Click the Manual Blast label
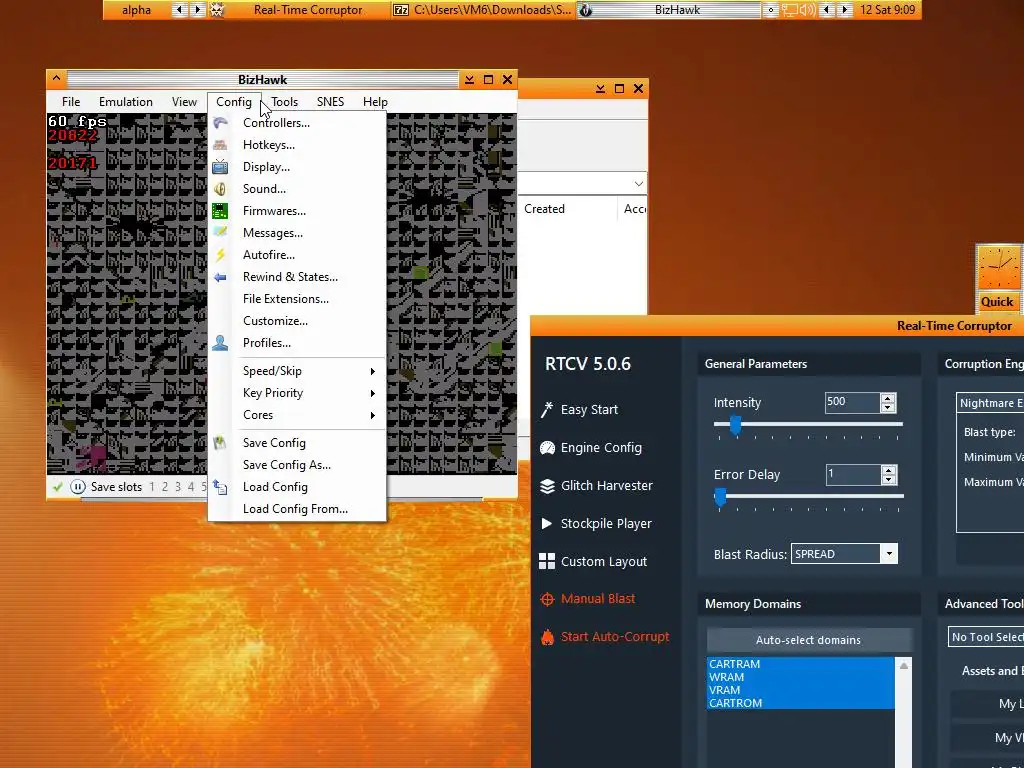Viewport: 1024px width, 768px height. click(x=598, y=598)
